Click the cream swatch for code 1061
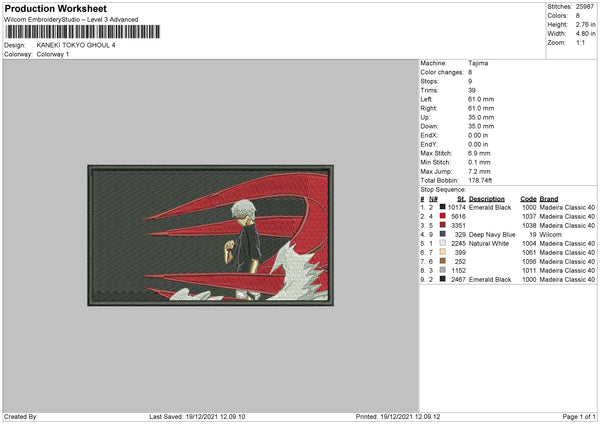The width and height of the screenshot is (600, 424). coord(442,252)
